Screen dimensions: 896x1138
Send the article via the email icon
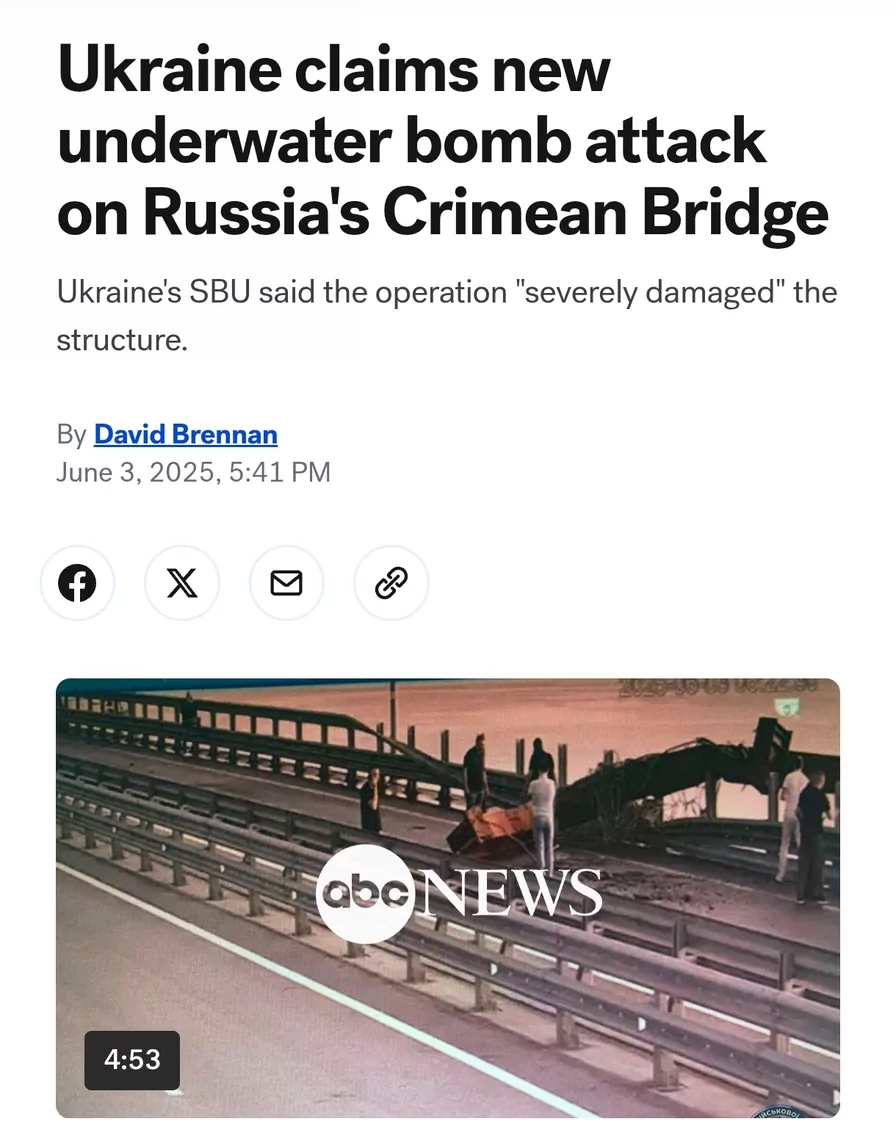286,583
